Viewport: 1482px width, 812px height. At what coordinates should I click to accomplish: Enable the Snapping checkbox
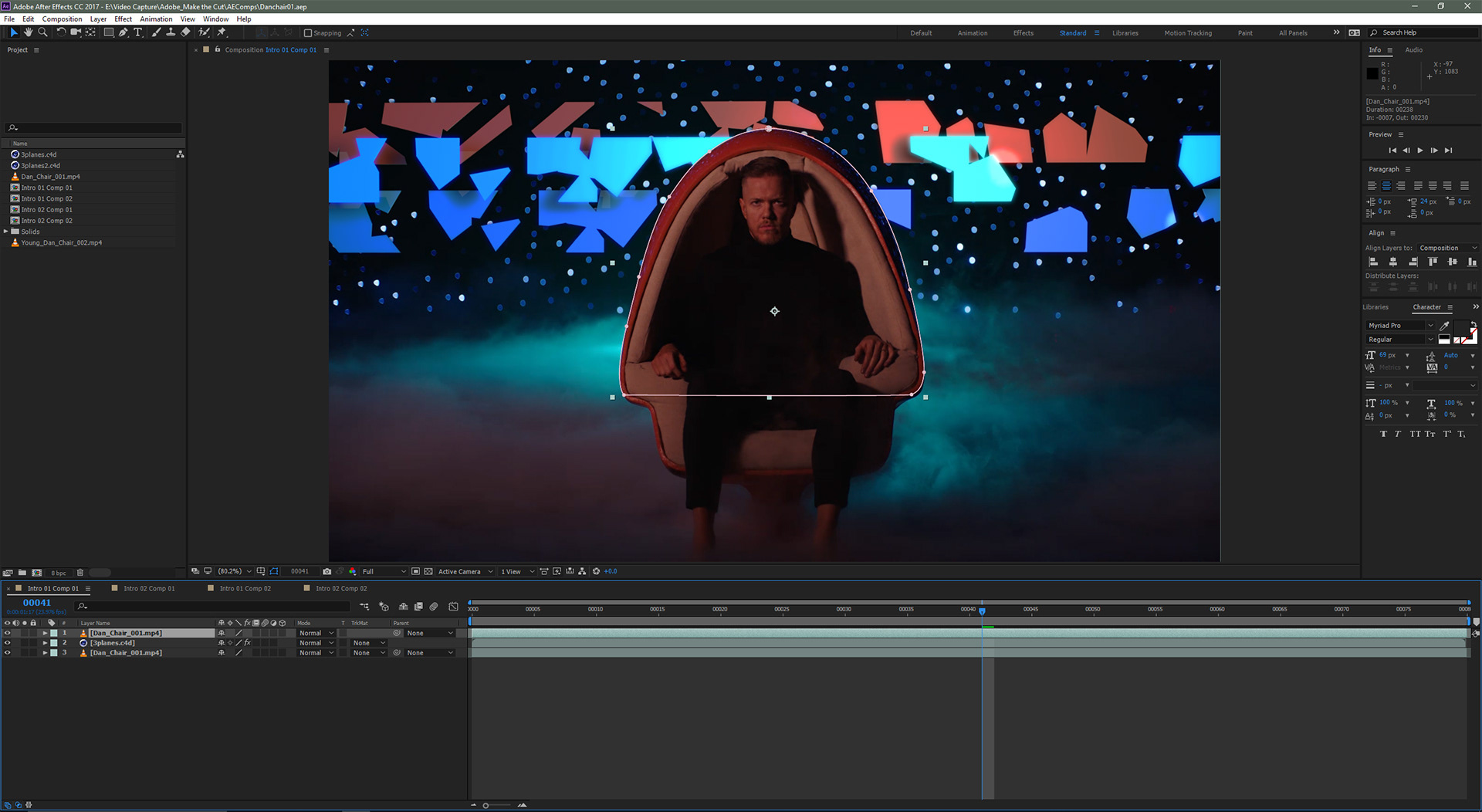308,33
